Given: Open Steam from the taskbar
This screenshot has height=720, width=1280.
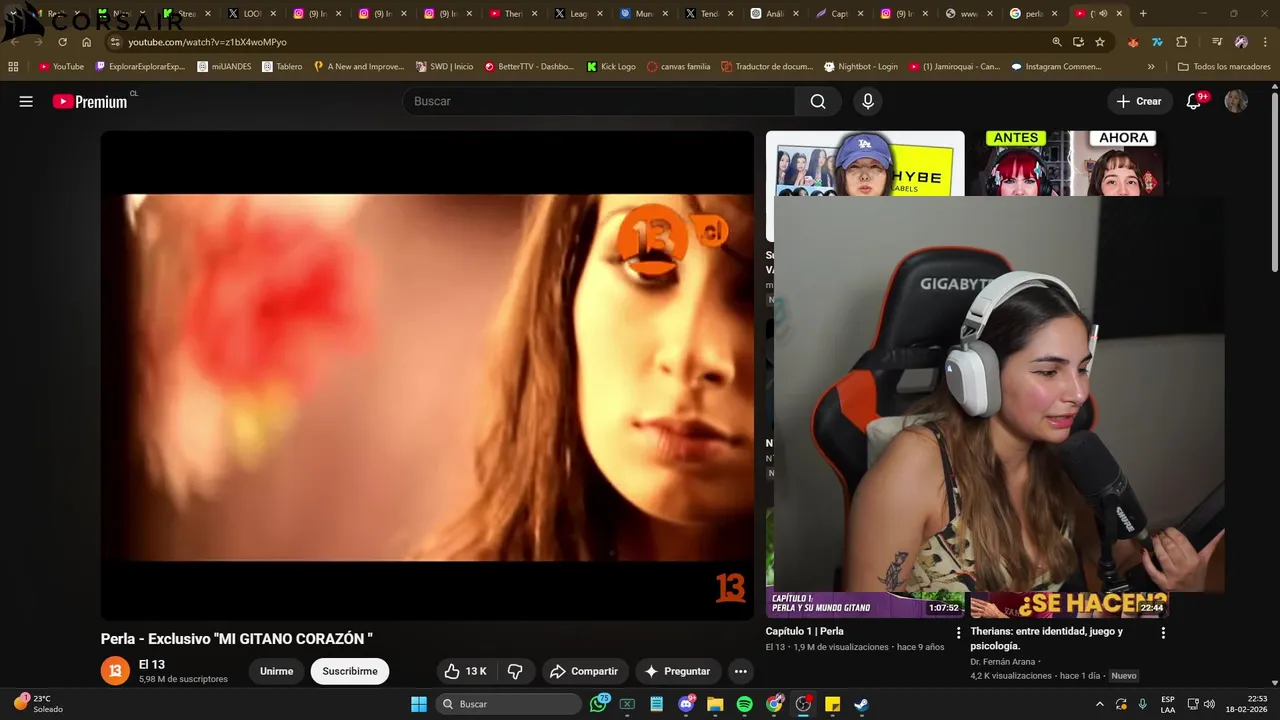Looking at the screenshot, I should (x=861, y=704).
